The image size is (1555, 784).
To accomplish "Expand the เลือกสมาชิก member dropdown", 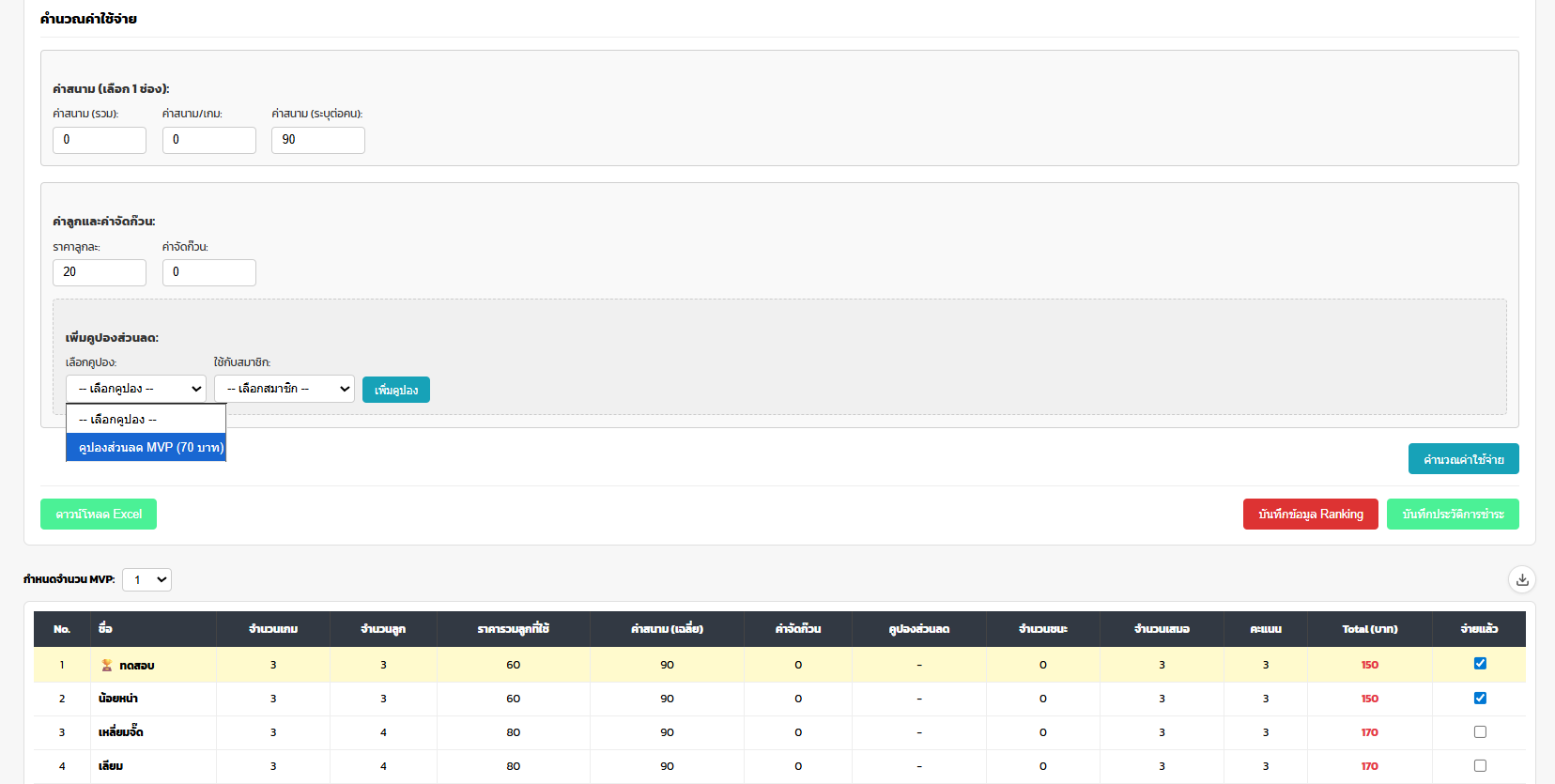I will coord(284,389).
